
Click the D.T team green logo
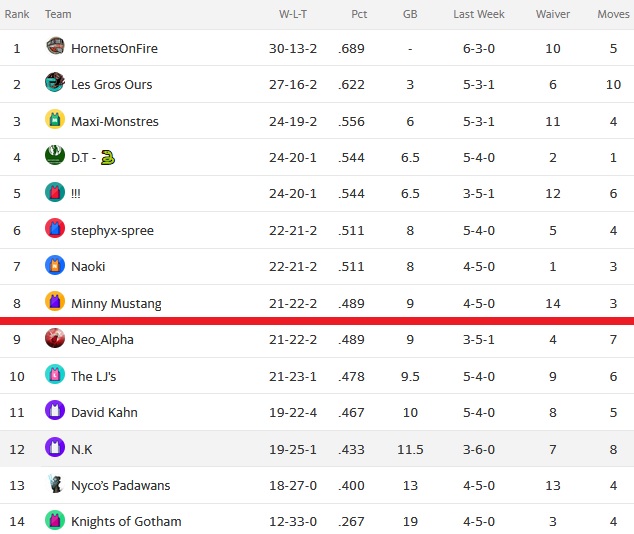[x=55, y=155]
